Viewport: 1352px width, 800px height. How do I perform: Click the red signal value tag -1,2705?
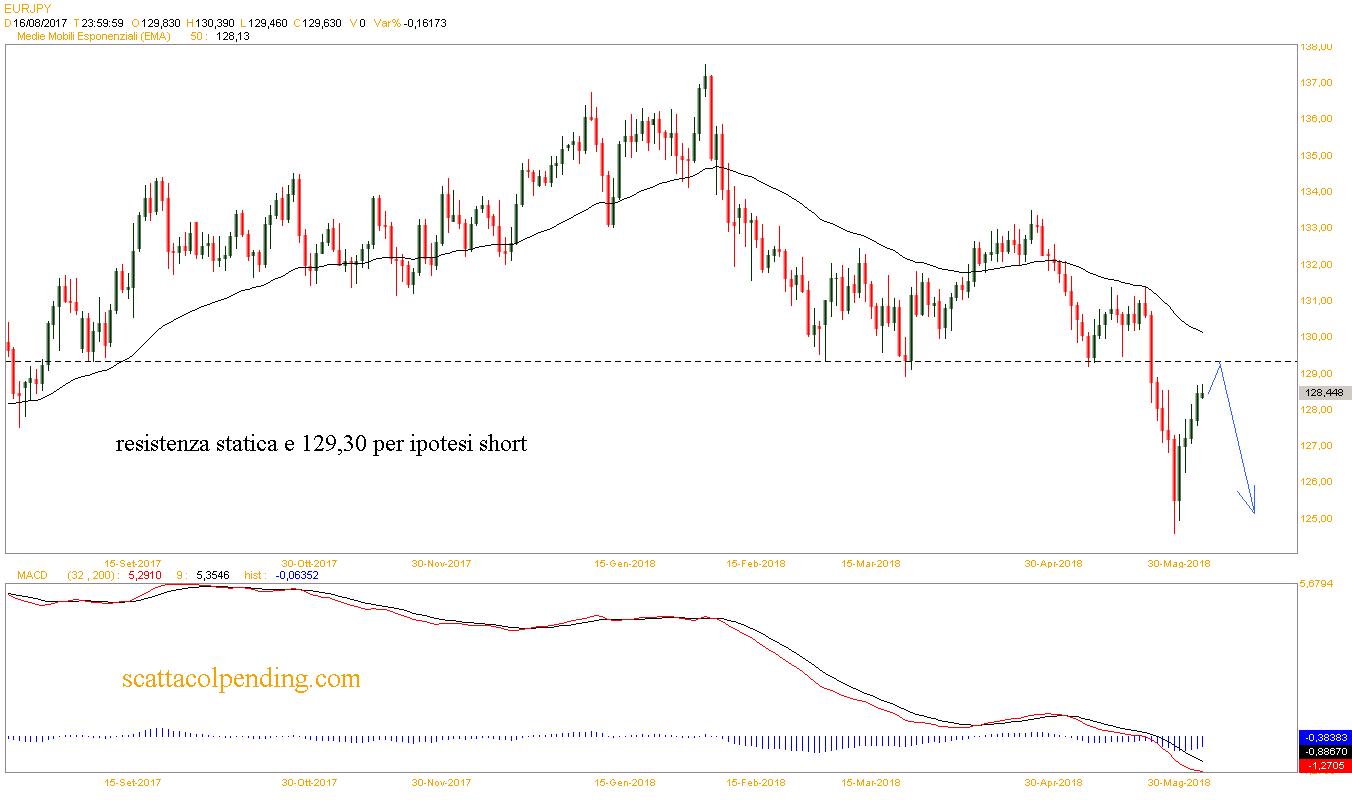point(1324,765)
